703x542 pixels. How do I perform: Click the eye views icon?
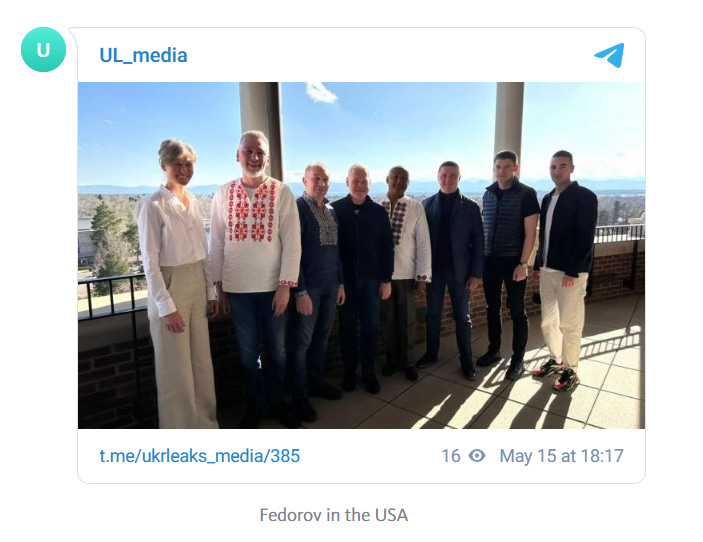tap(477, 456)
